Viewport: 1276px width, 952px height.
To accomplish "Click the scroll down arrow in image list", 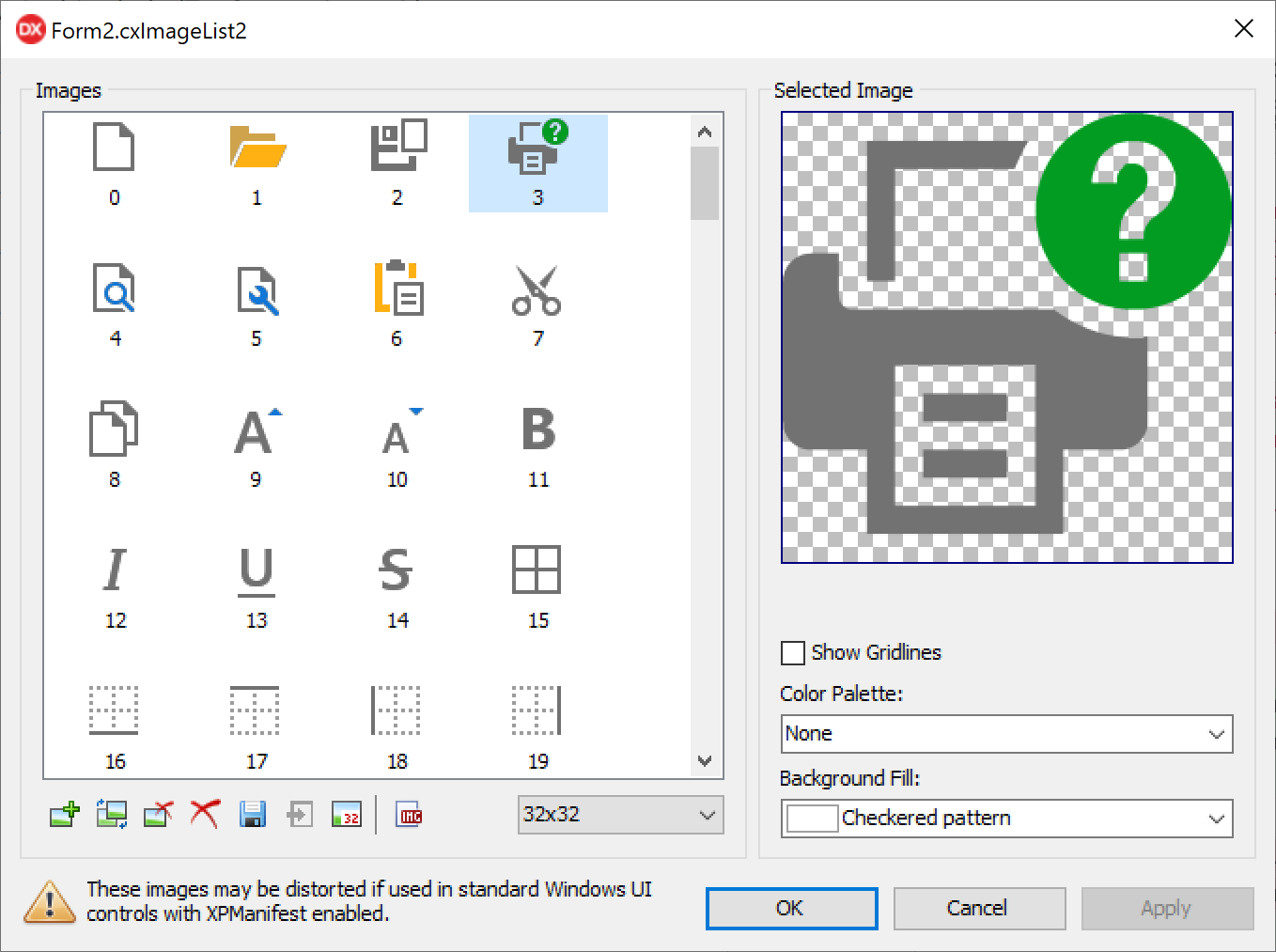I will pyautogui.click(x=705, y=761).
